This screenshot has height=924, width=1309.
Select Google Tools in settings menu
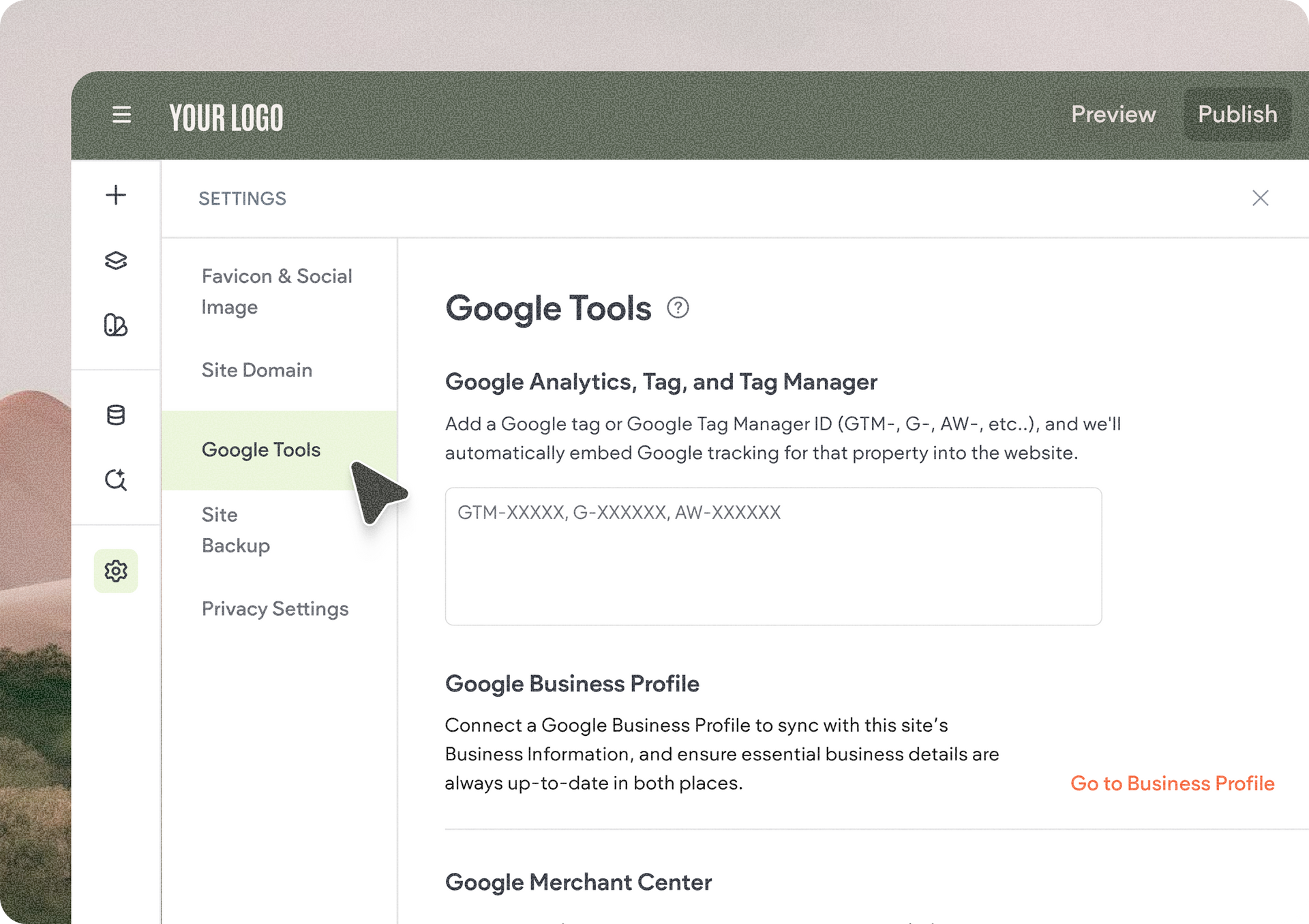click(280, 450)
